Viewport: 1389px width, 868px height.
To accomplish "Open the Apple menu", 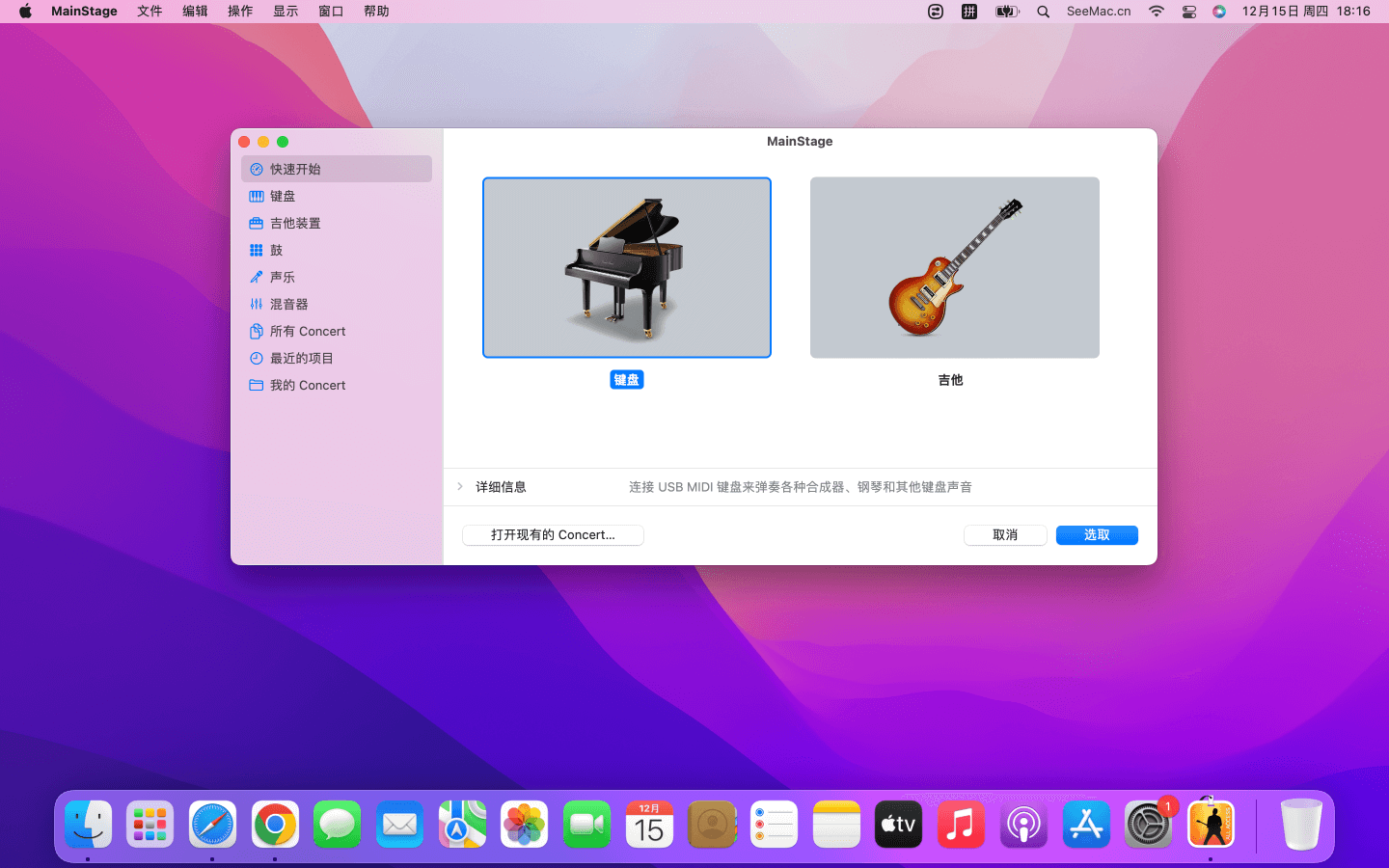I will pyautogui.click(x=25, y=12).
